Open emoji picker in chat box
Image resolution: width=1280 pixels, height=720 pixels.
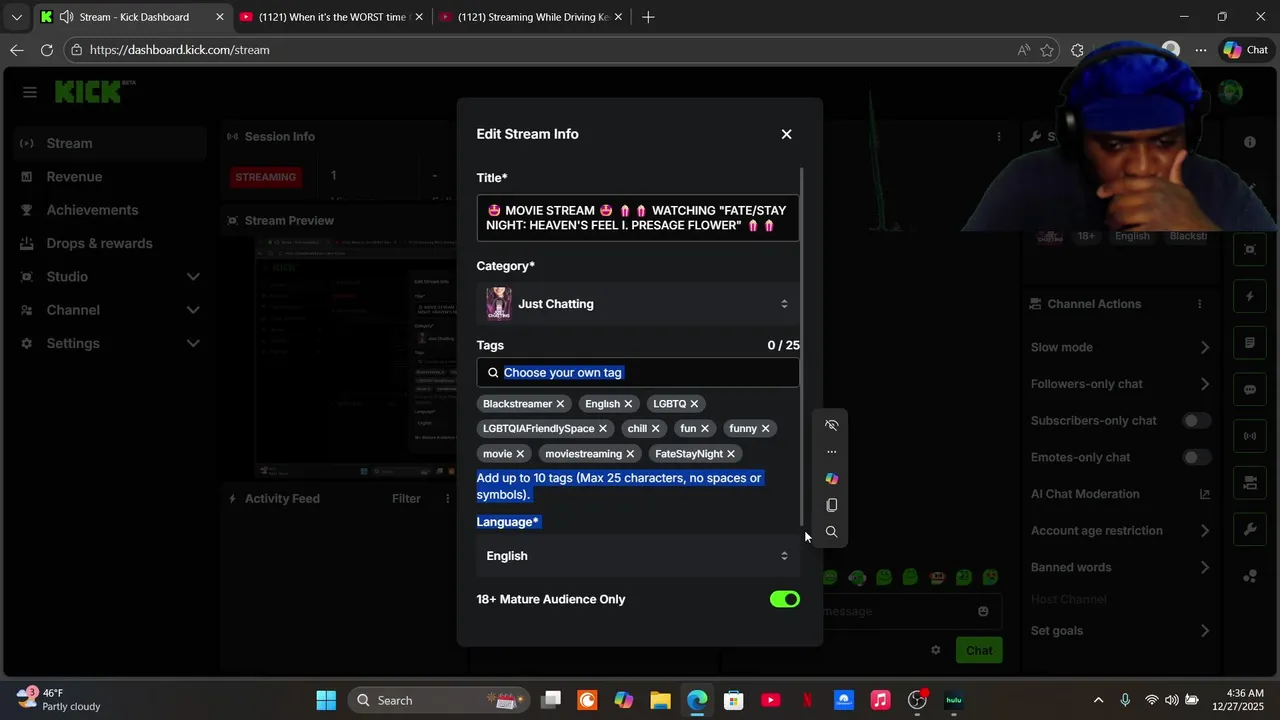pos(983,611)
